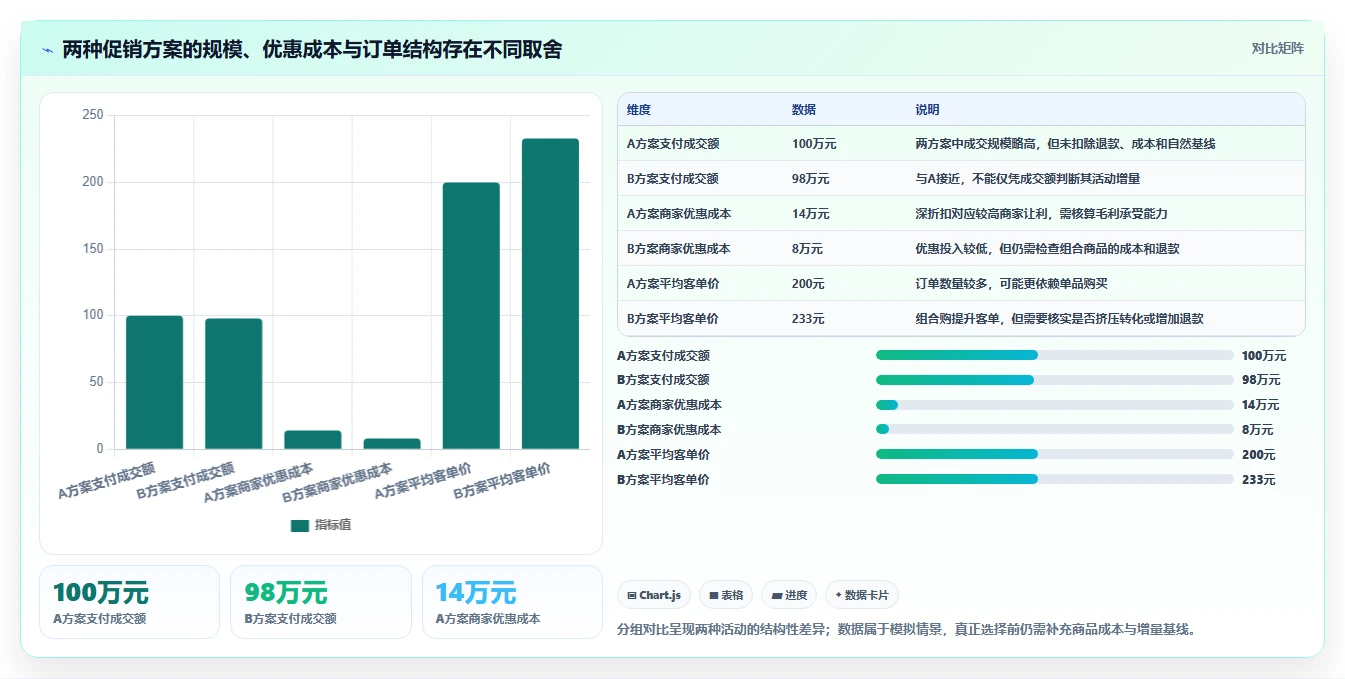The height and width of the screenshot is (679, 1345).
Task: Select the 进度 tag chip
Action: pos(789,595)
